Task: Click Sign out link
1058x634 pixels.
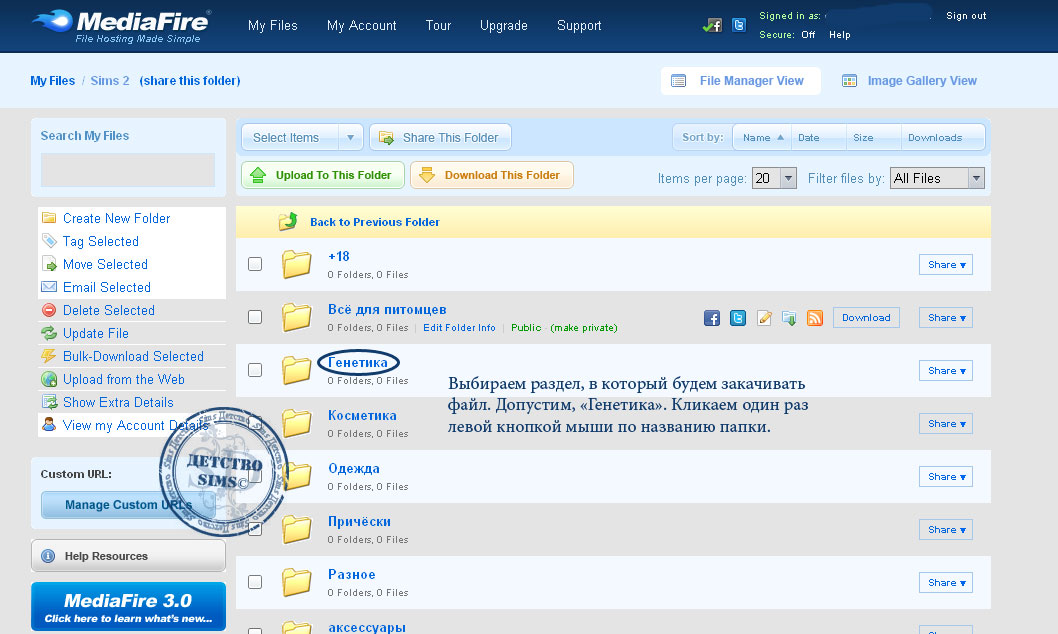Action: (966, 16)
